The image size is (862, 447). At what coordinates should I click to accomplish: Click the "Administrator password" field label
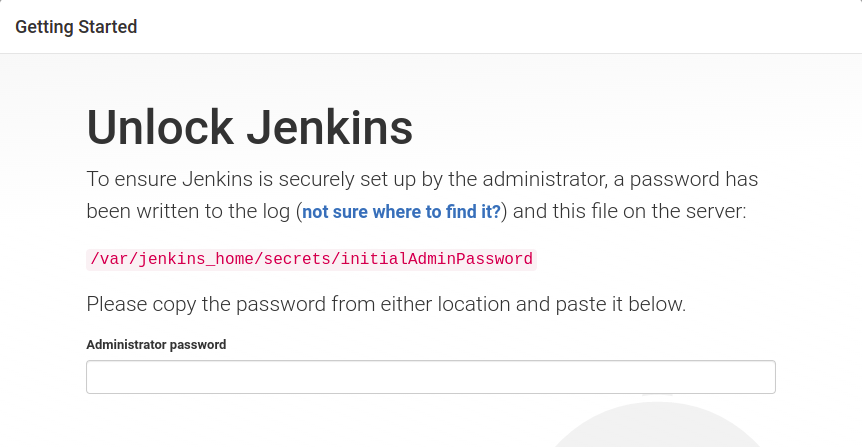[156, 345]
